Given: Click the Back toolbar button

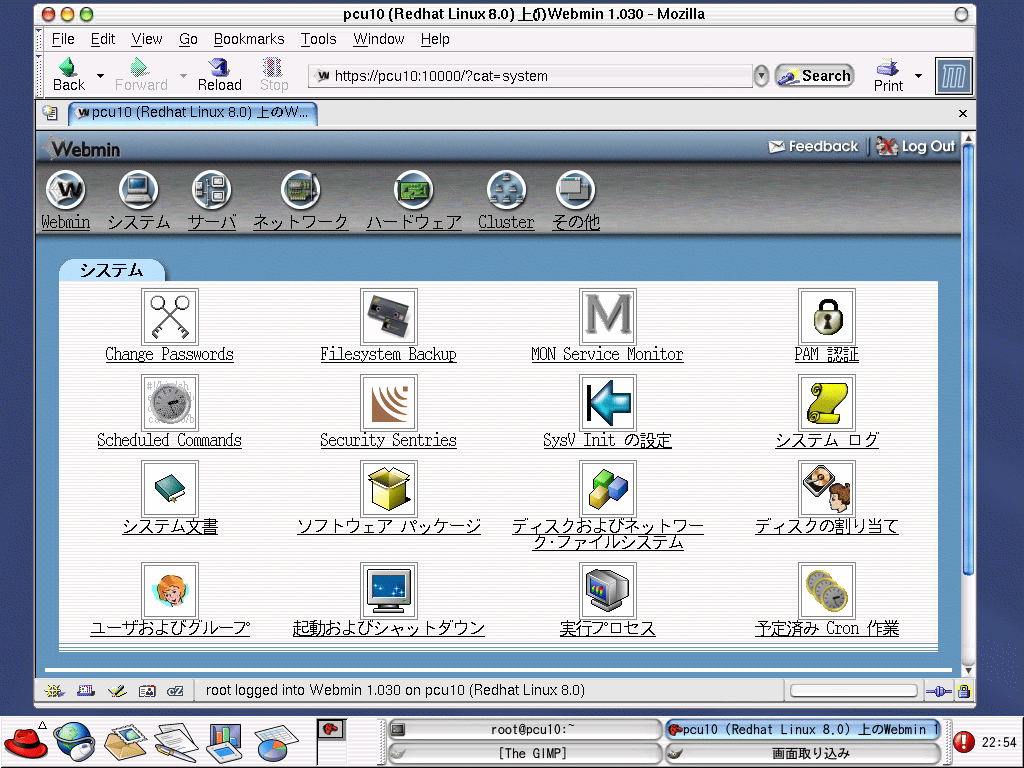Looking at the screenshot, I should pos(69,75).
